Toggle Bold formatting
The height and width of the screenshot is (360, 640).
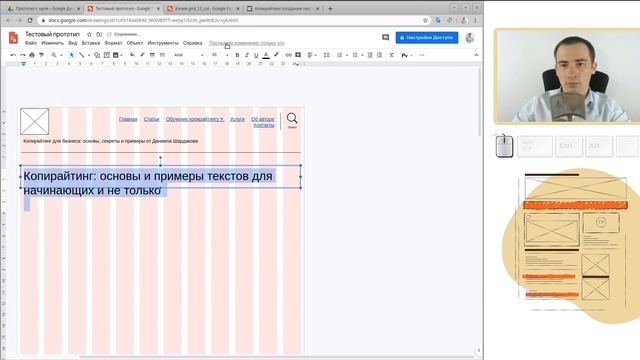pyautogui.click(x=237, y=55)
